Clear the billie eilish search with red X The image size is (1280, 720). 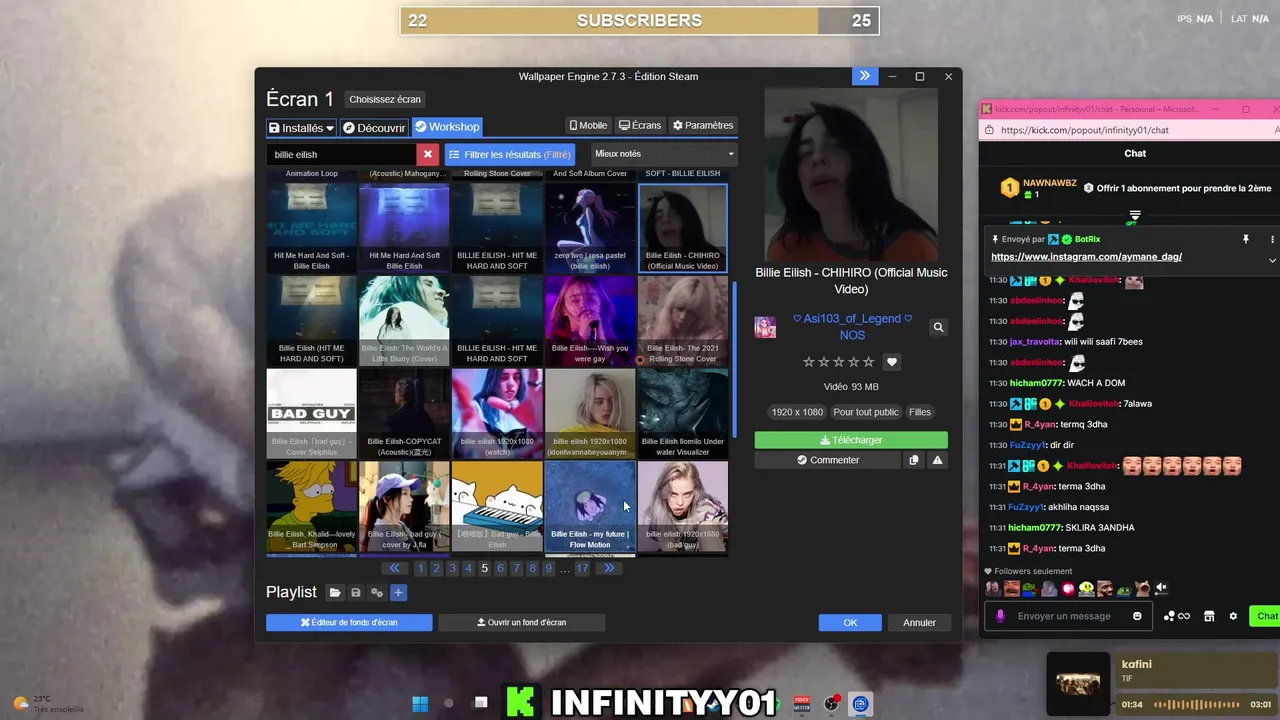click(x=428, y=155)
